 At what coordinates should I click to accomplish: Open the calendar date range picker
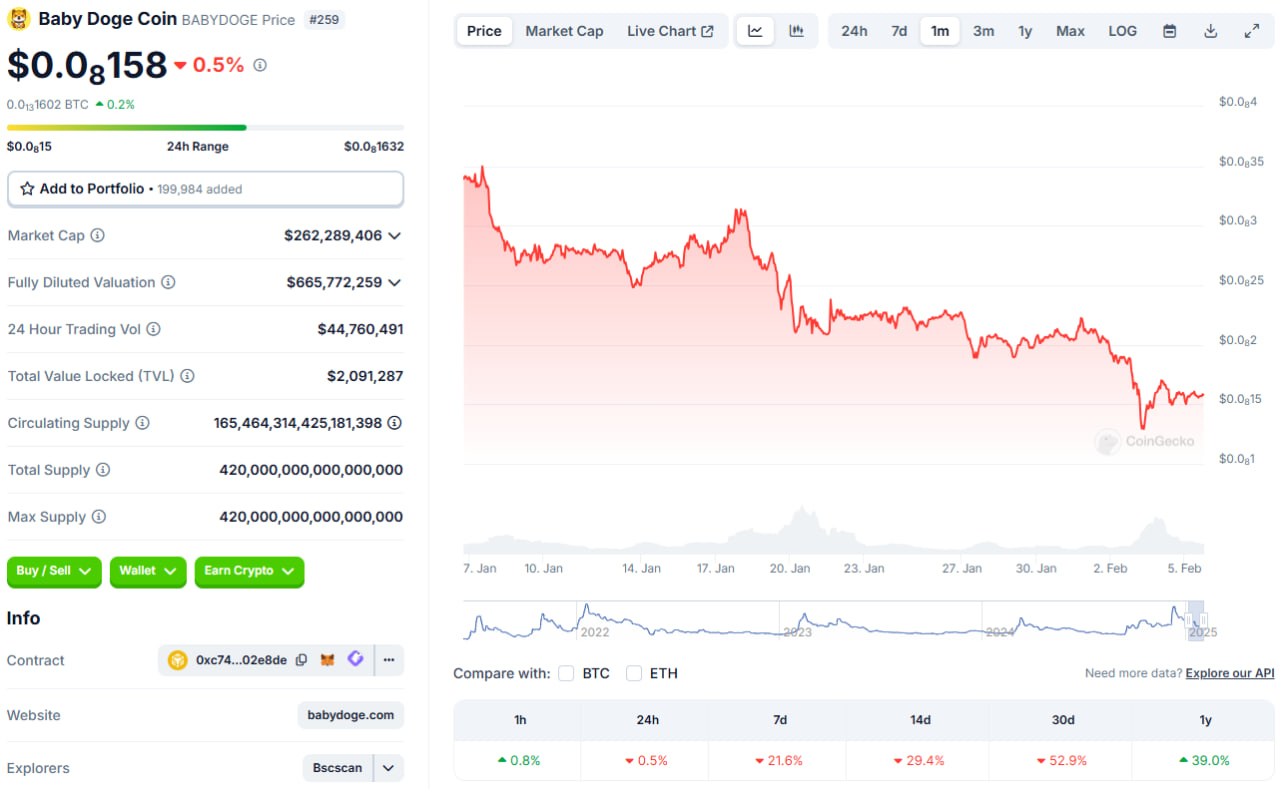[1169, 31]
